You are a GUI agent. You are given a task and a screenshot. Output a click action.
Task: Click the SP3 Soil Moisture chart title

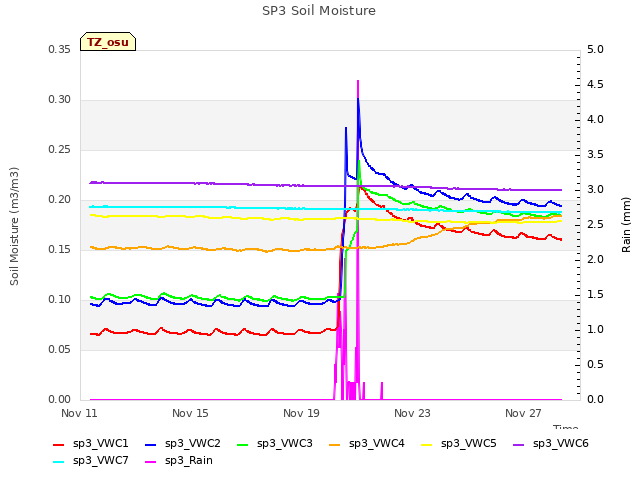pyautogui.click(x=319, y=11)
